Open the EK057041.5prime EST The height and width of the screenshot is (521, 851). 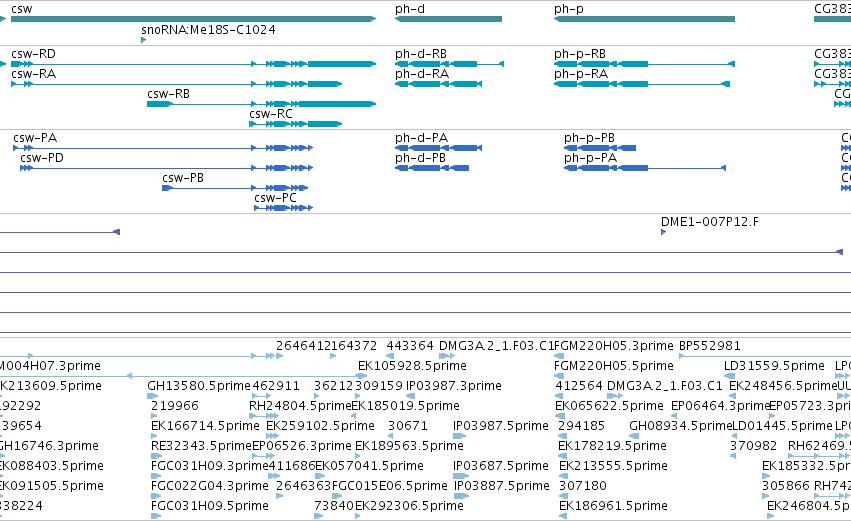point(369,466)
